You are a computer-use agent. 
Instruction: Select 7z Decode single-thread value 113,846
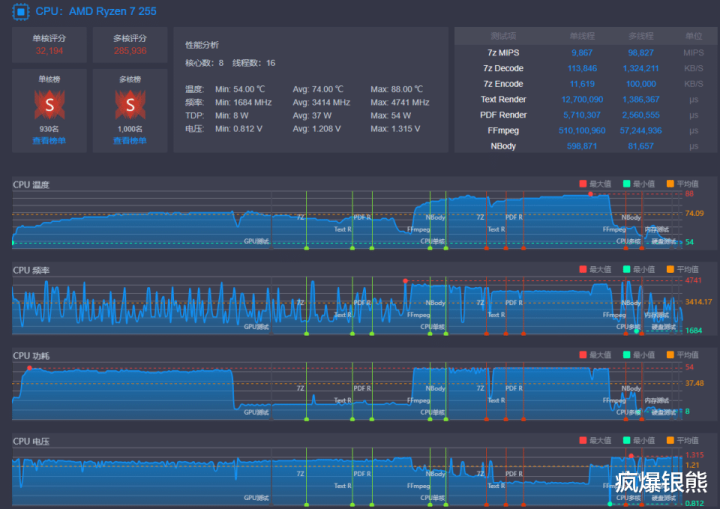click(582, 68)
